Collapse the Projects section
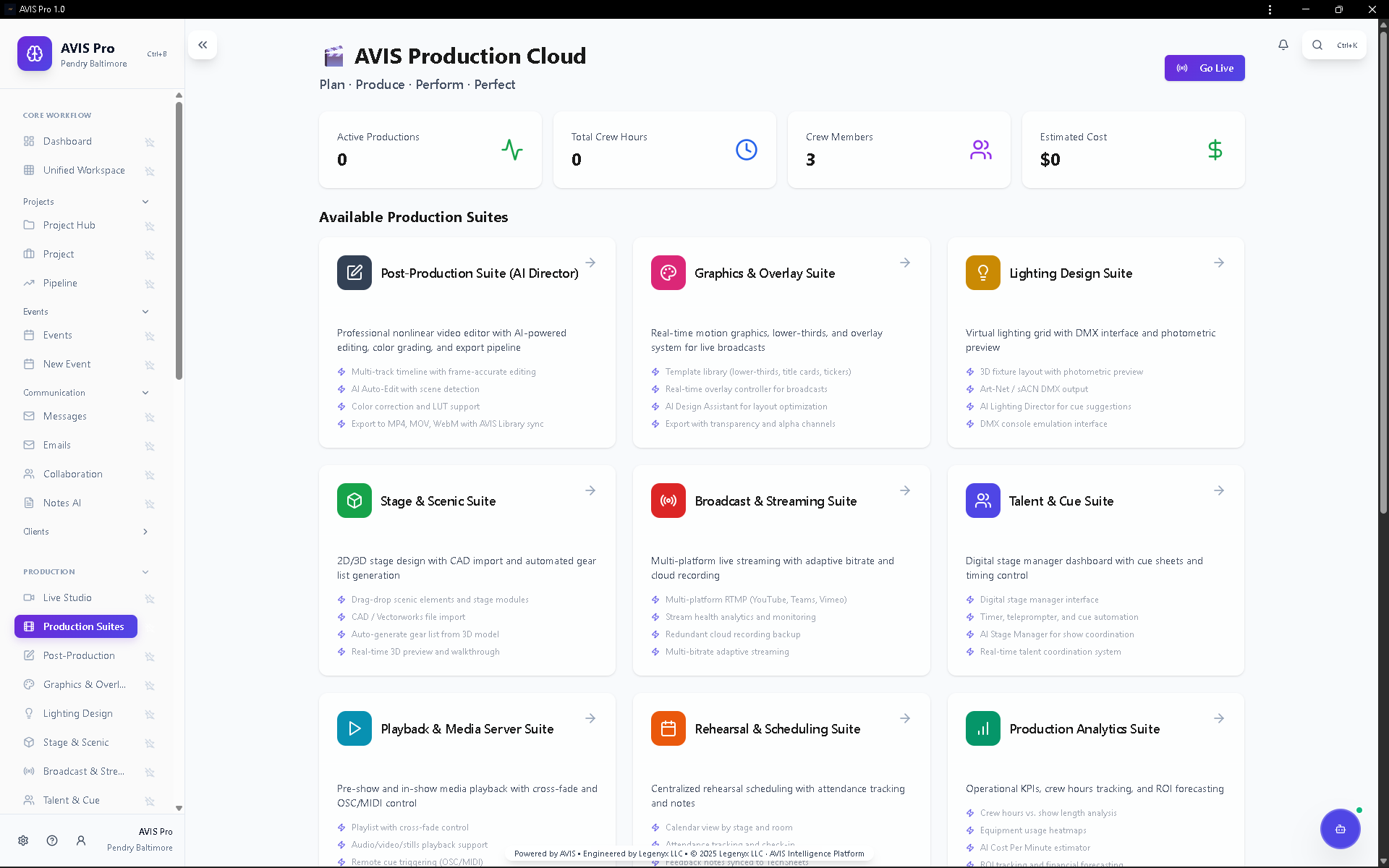The image size is (1389, 868). (145, 202)
